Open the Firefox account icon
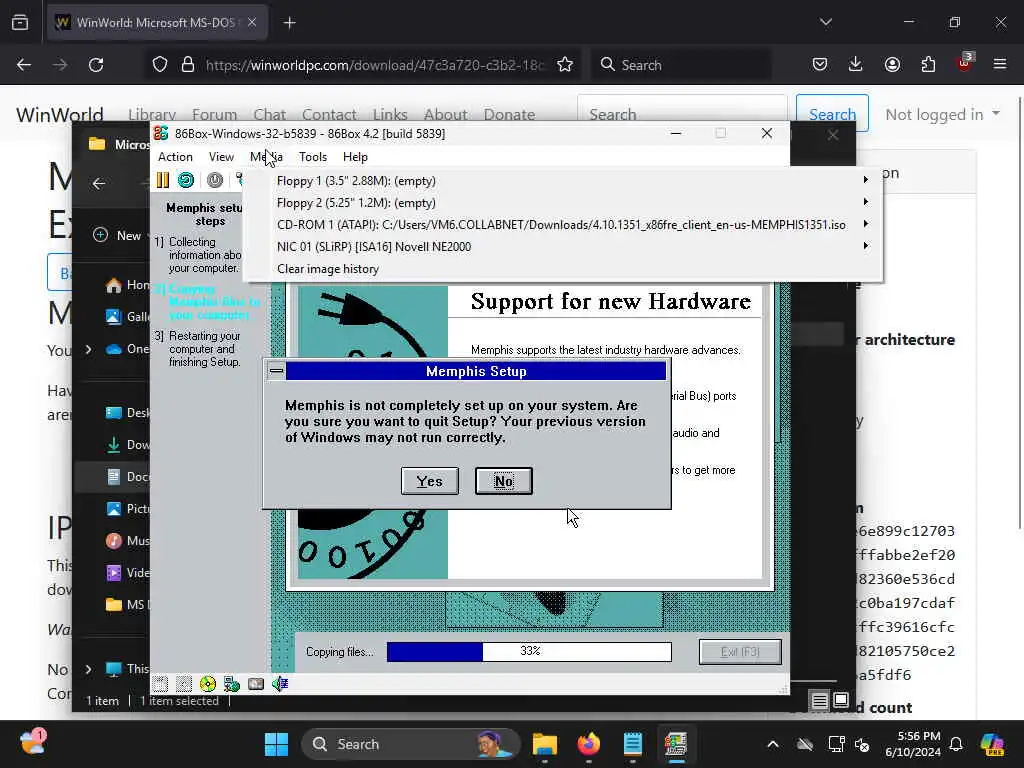 (x=892, y=65)
